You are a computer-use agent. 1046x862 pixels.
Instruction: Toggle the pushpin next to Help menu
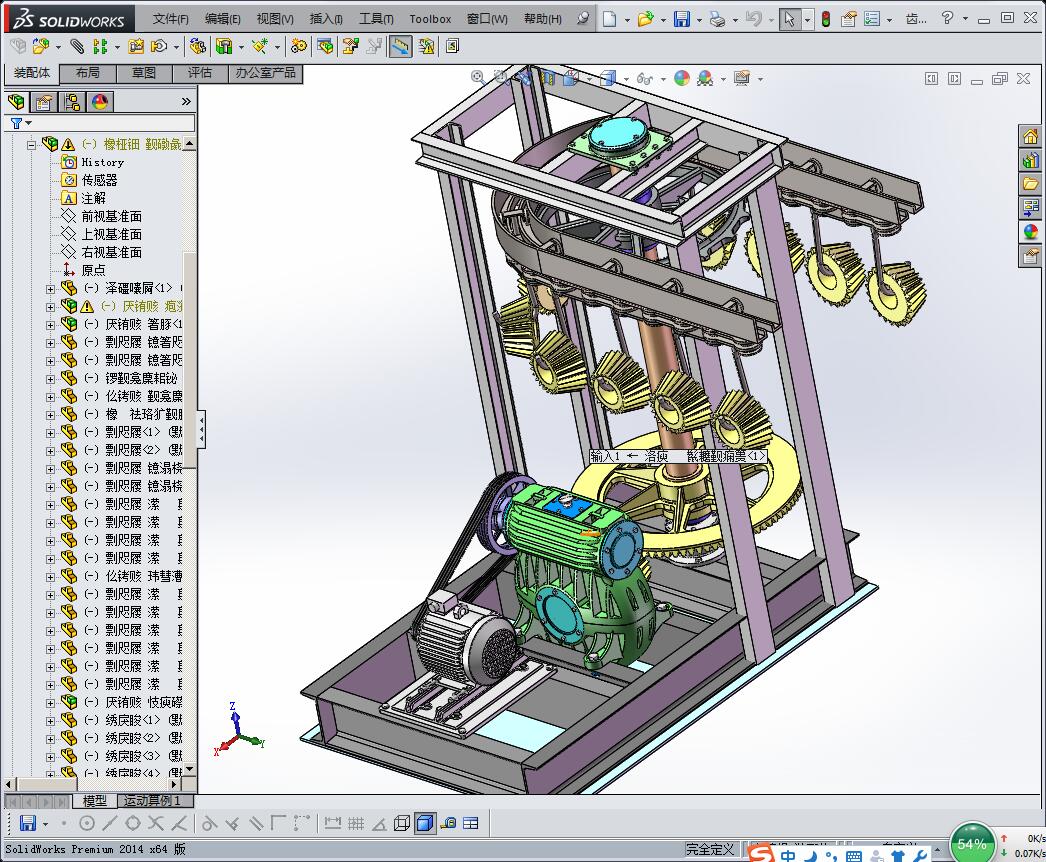(x=583, y=19)
